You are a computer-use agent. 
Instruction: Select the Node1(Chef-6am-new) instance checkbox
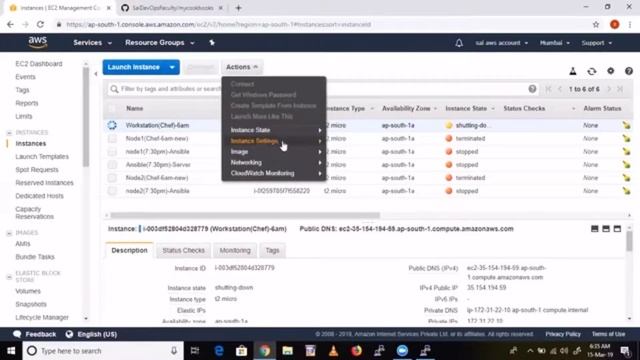click(112, 138)
